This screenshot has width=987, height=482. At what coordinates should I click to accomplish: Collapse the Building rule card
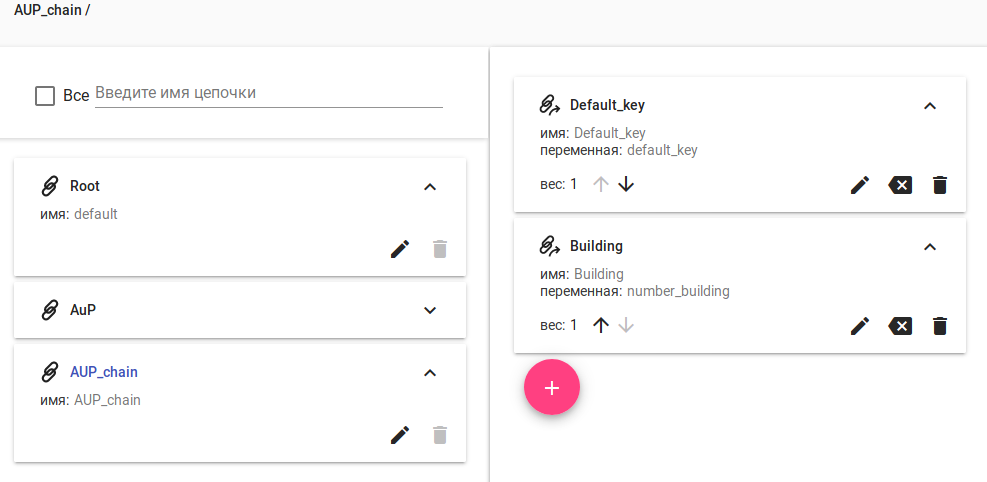(930, 246)
